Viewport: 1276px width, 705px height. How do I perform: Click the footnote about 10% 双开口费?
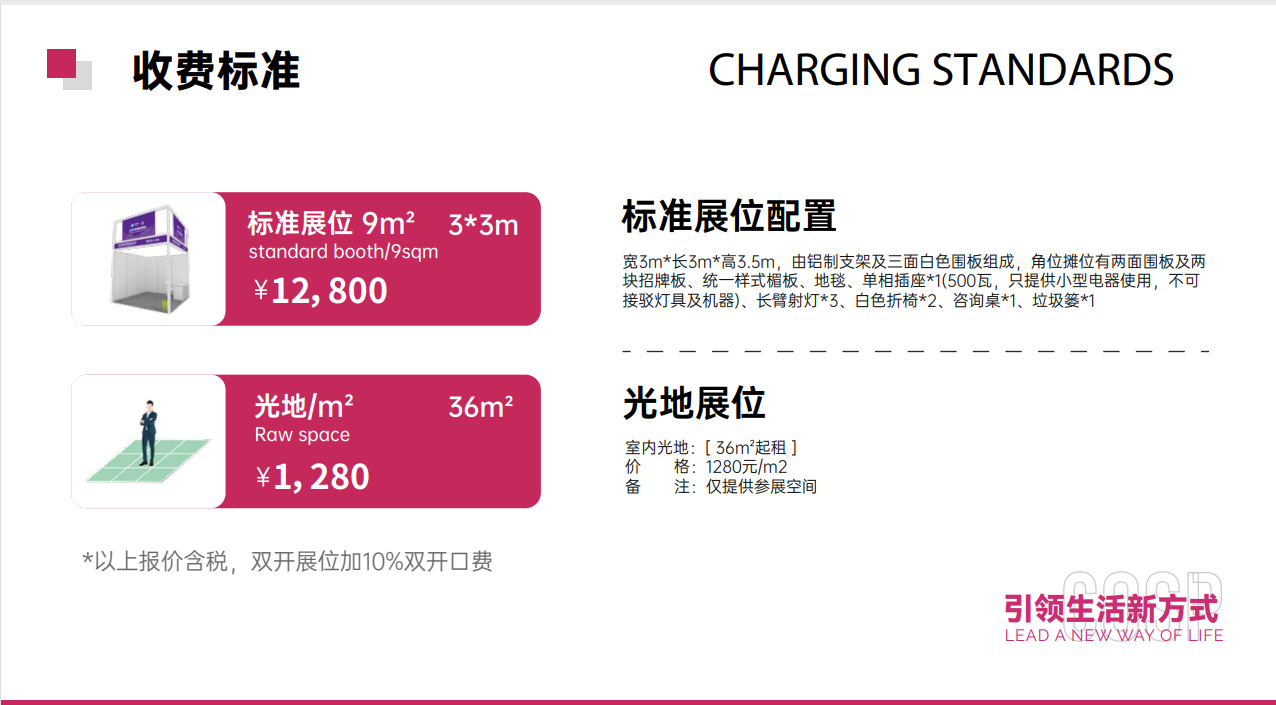click(x=287, y=561)
